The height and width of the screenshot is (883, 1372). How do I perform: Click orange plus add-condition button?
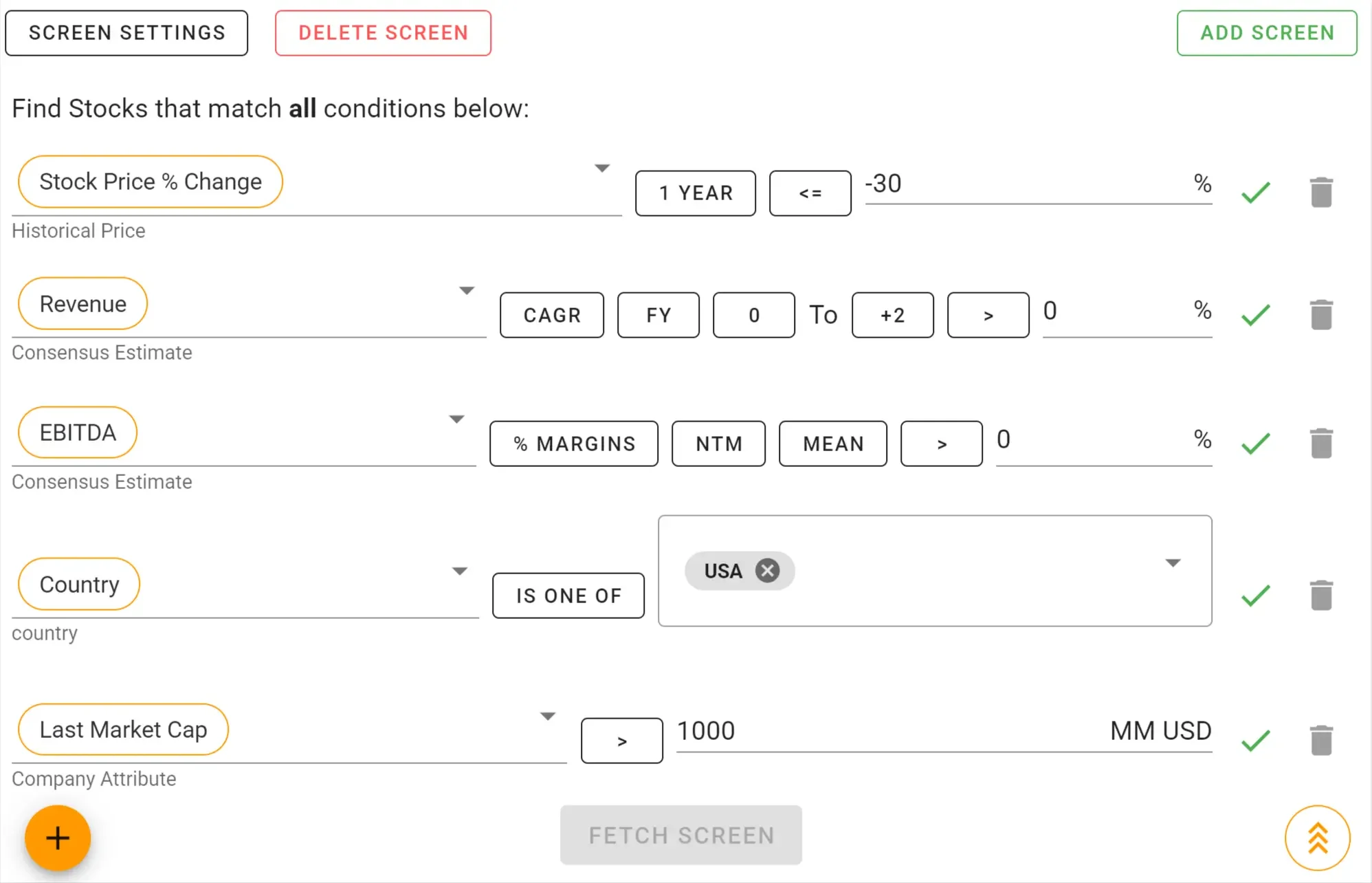58,838
